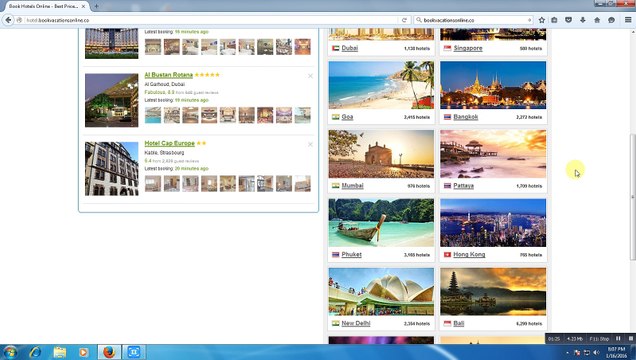
Task: Click the vertical page scrollbar
Action: pos(633,197)
